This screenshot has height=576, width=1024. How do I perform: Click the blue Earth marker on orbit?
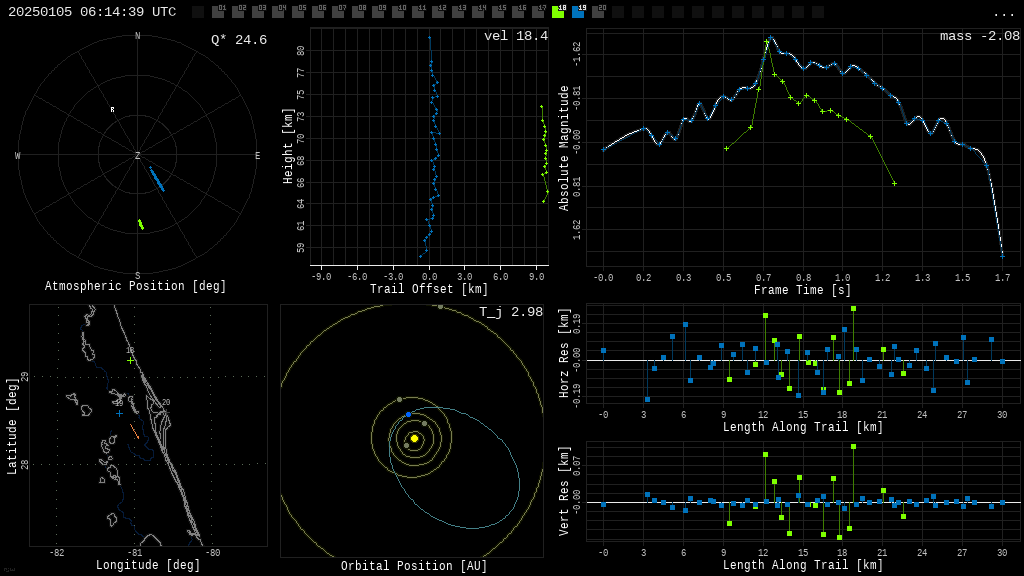point(408,414)
